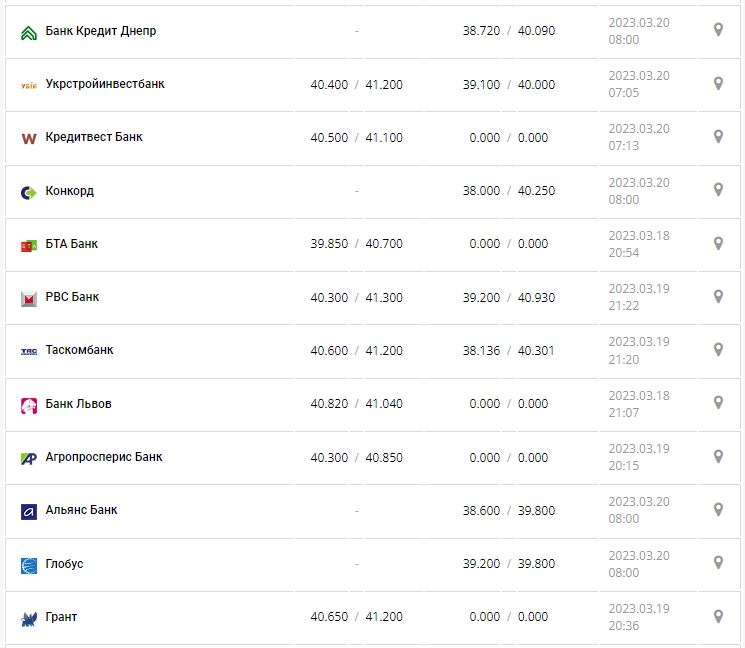Open map pin for Грант
Screen dimensions: 745x648
tap(717, 616)
